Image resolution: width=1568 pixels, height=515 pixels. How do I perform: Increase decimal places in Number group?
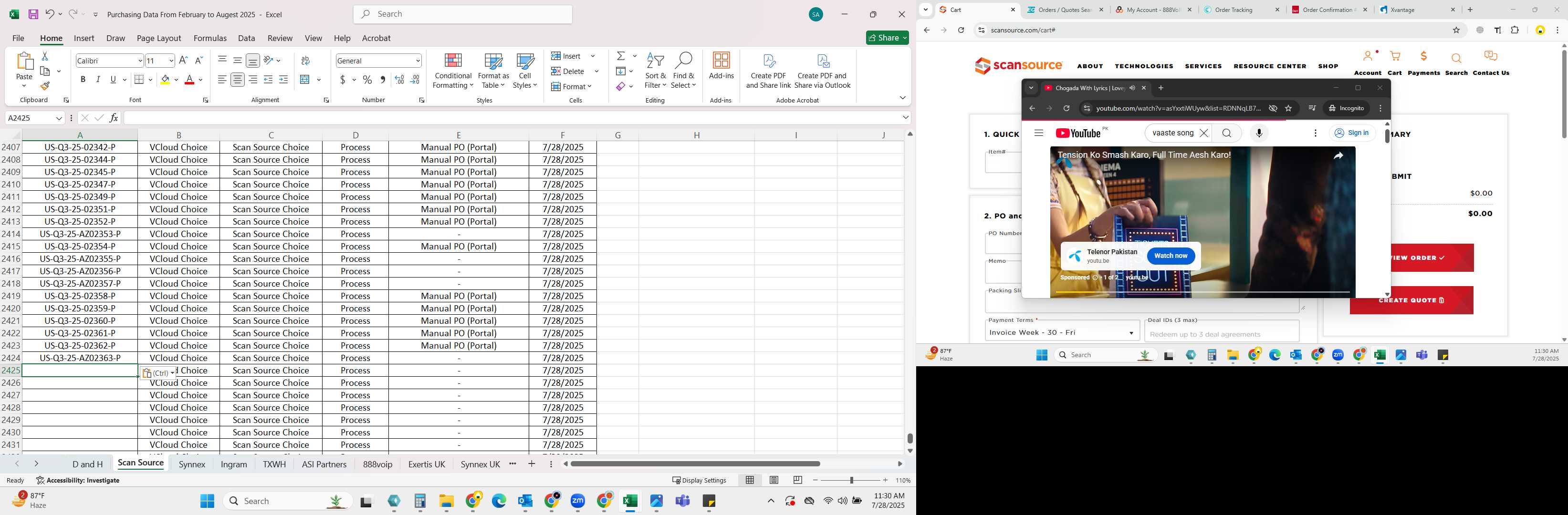coord(399,80)
